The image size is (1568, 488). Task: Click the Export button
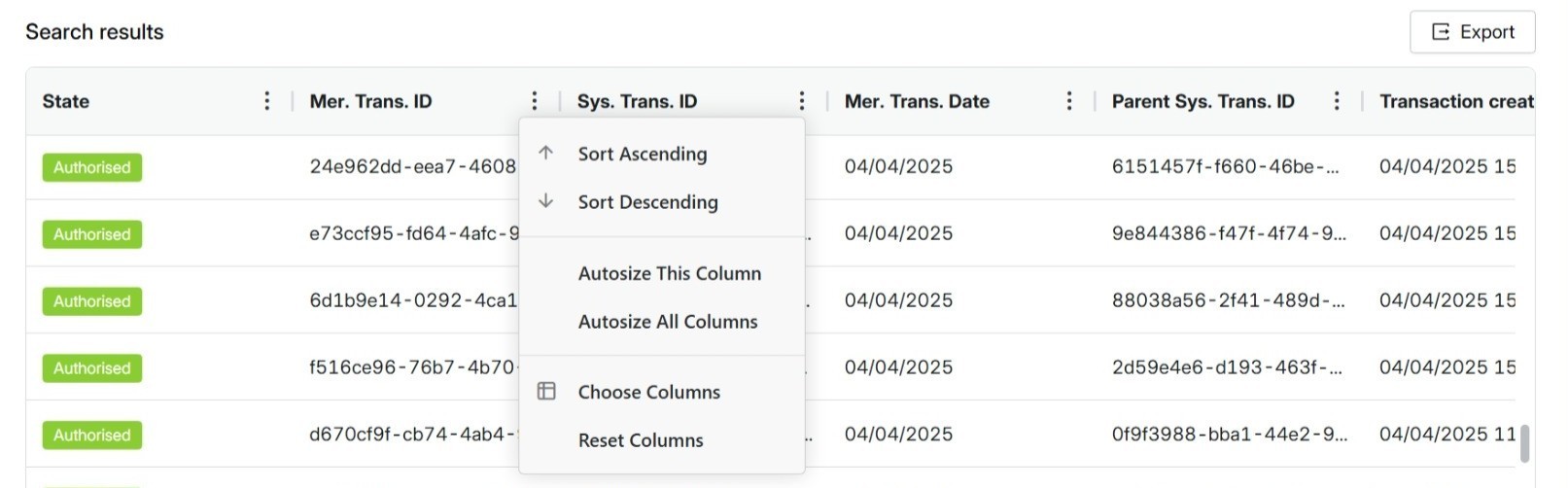point(1473,32)
